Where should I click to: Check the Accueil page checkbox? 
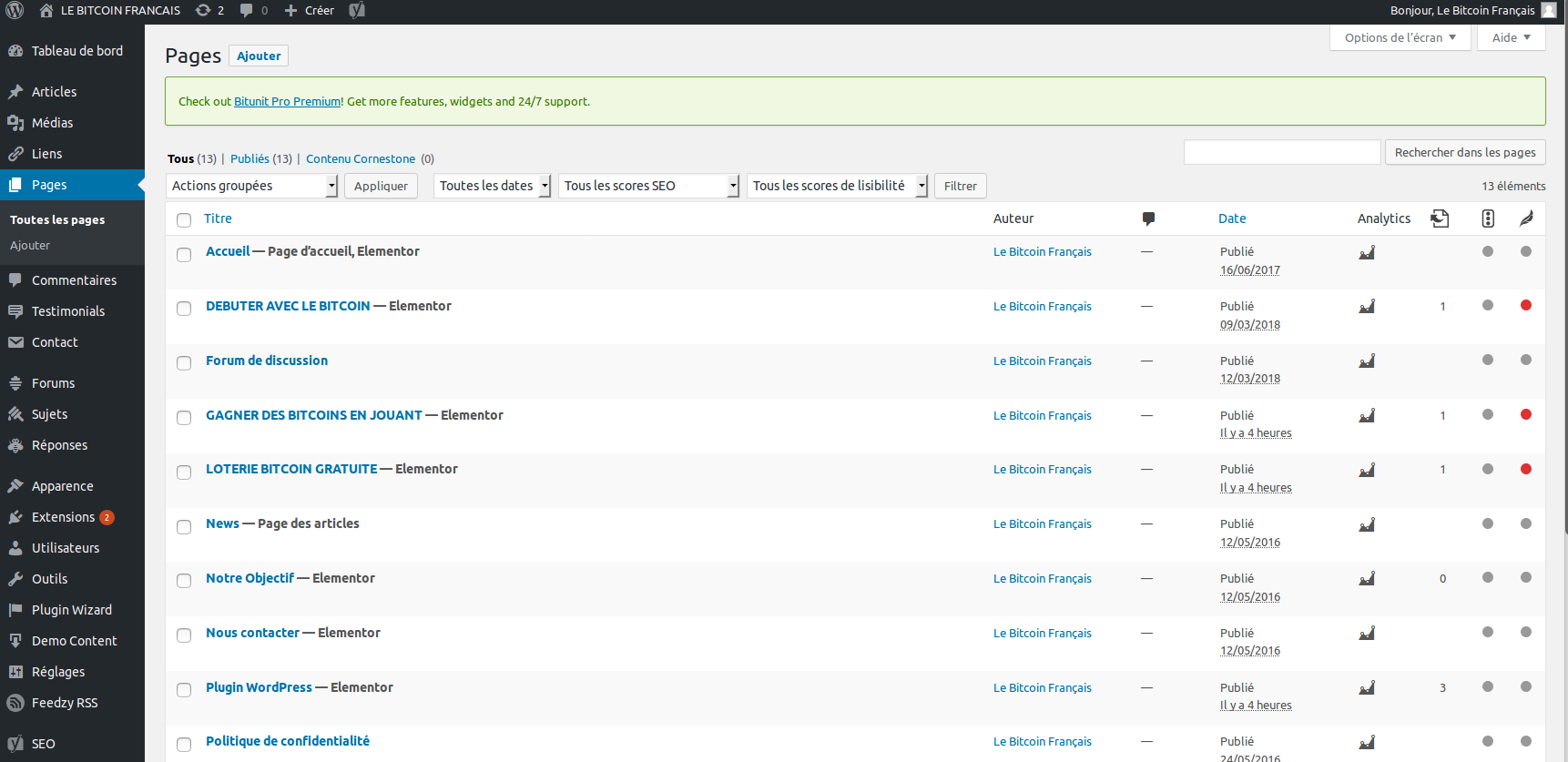pos(184,254)
